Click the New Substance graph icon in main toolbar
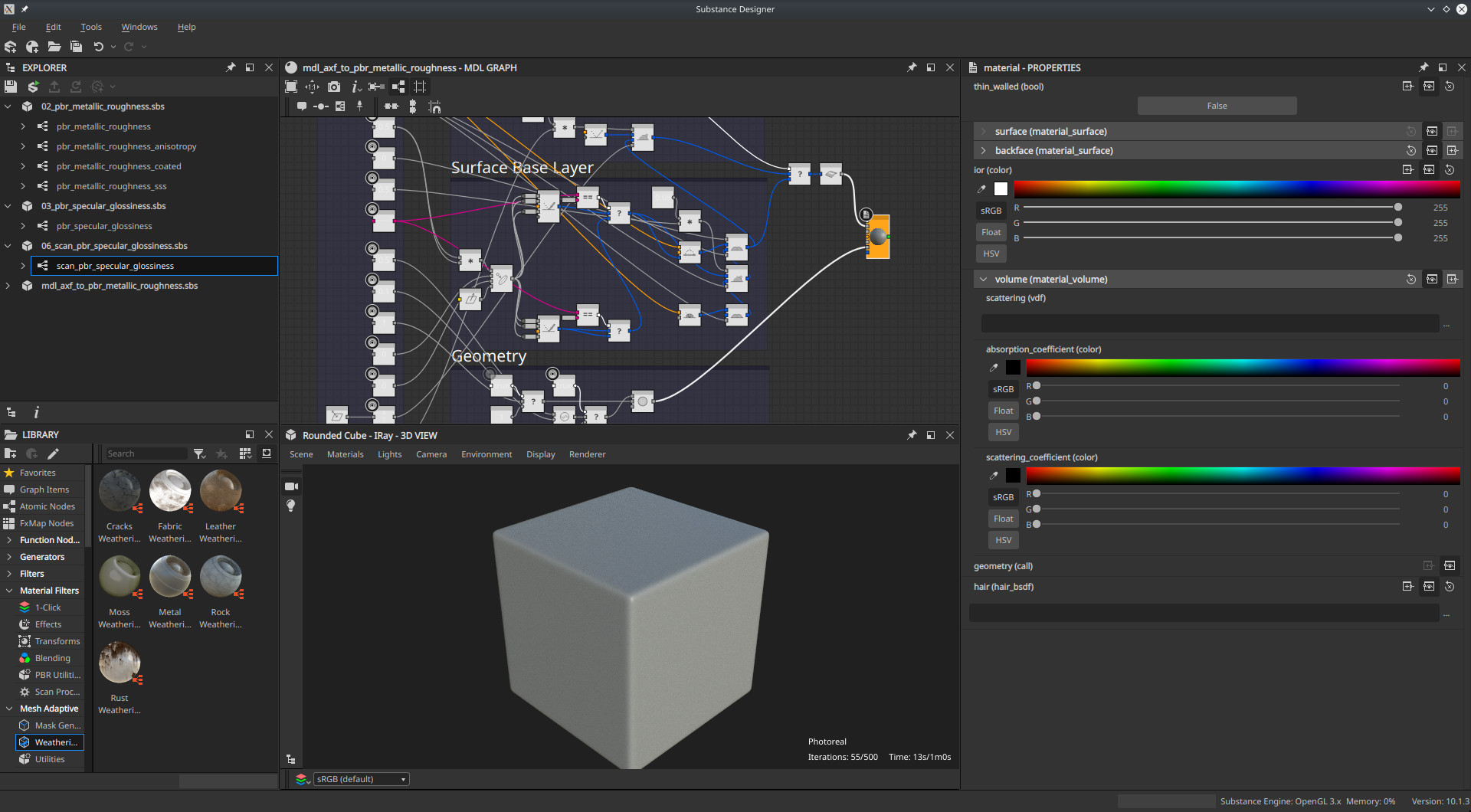Image resolution: width=1471 pixels, height=812 pixels. (x=11, y=47)
